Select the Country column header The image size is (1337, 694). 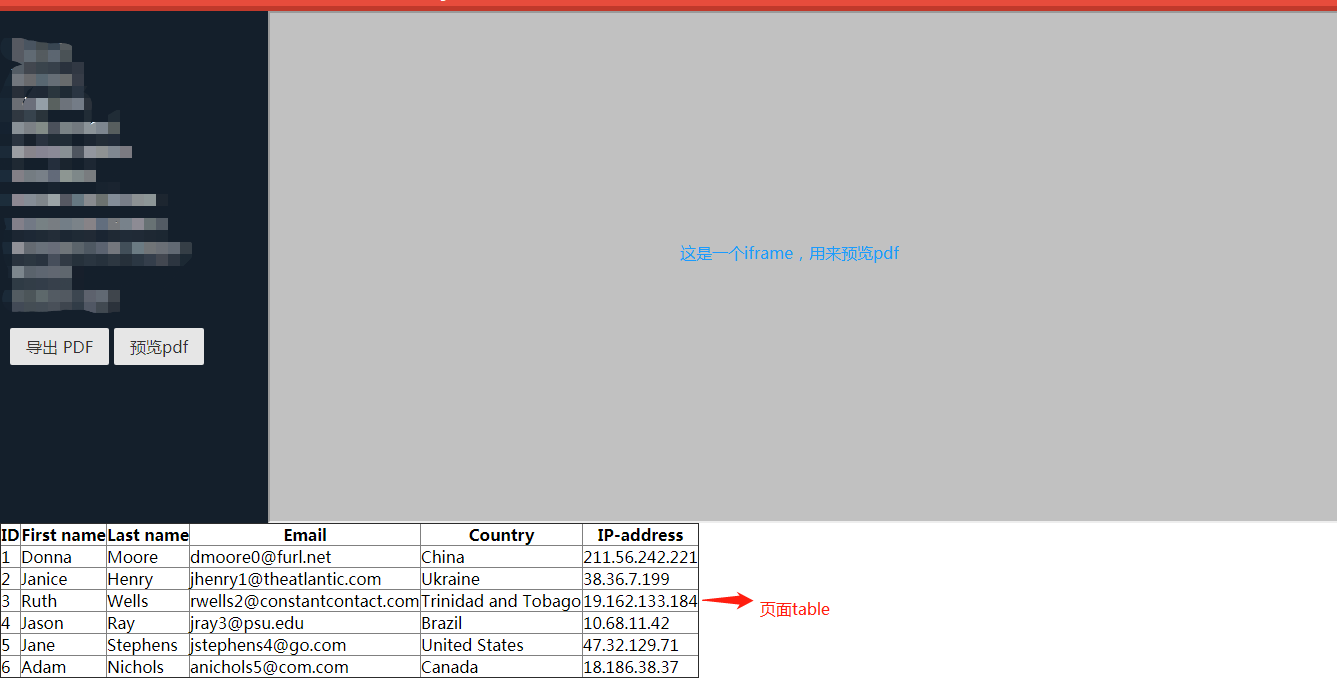click(x=501, y=535)
